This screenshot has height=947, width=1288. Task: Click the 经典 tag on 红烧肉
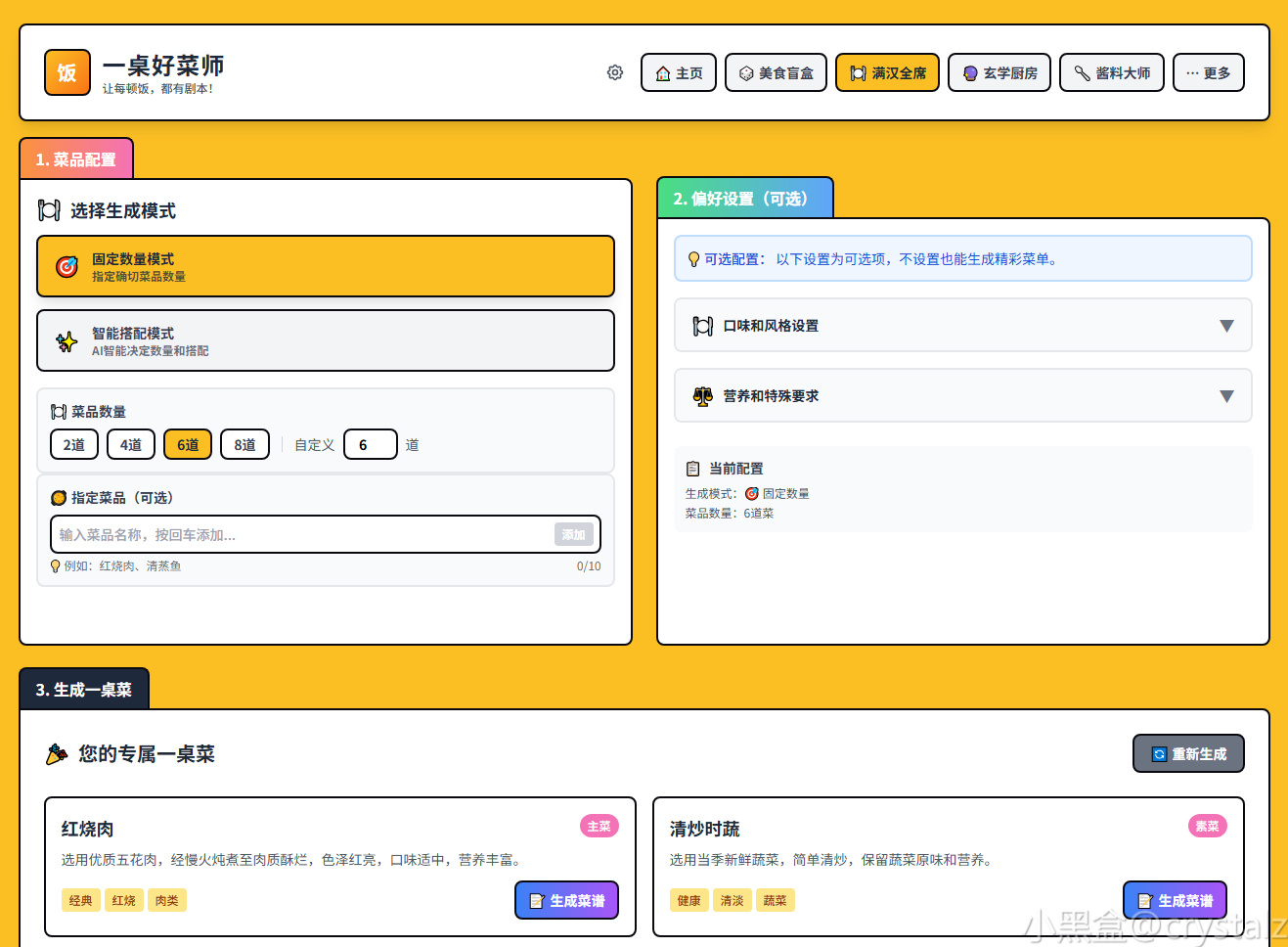point(81,900)
